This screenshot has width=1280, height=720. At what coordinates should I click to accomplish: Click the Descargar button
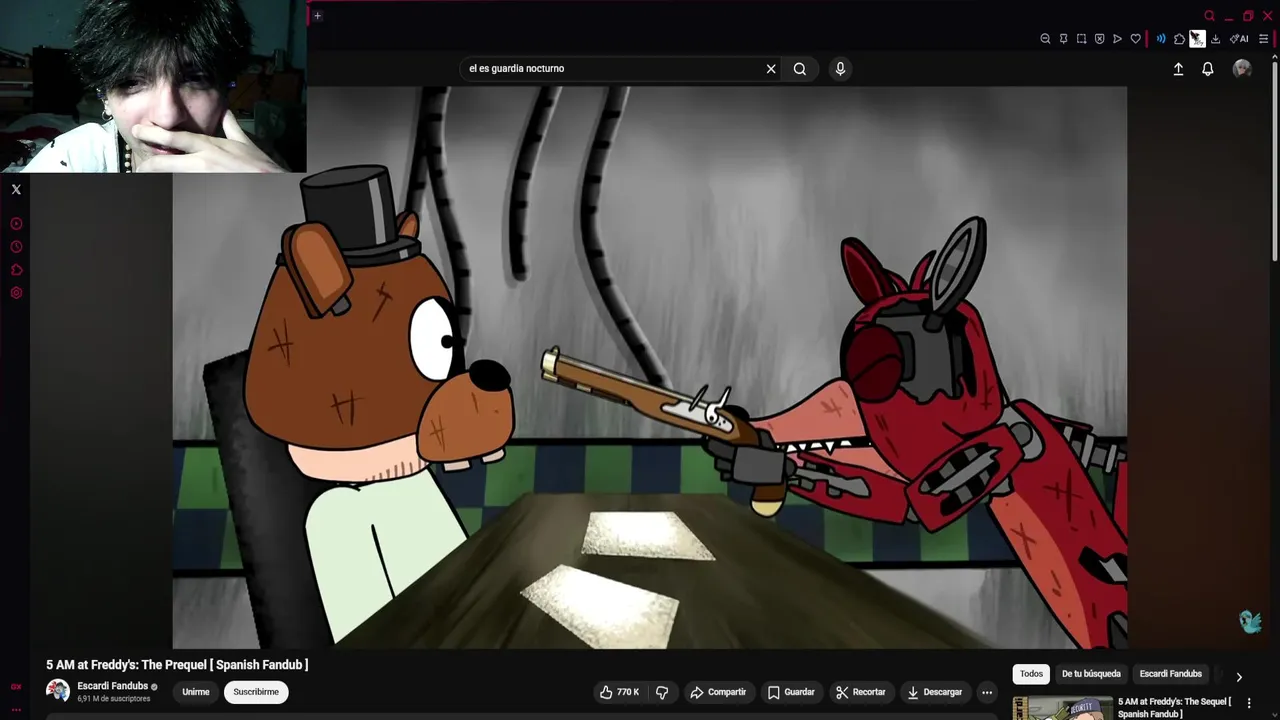click(934, 692)
